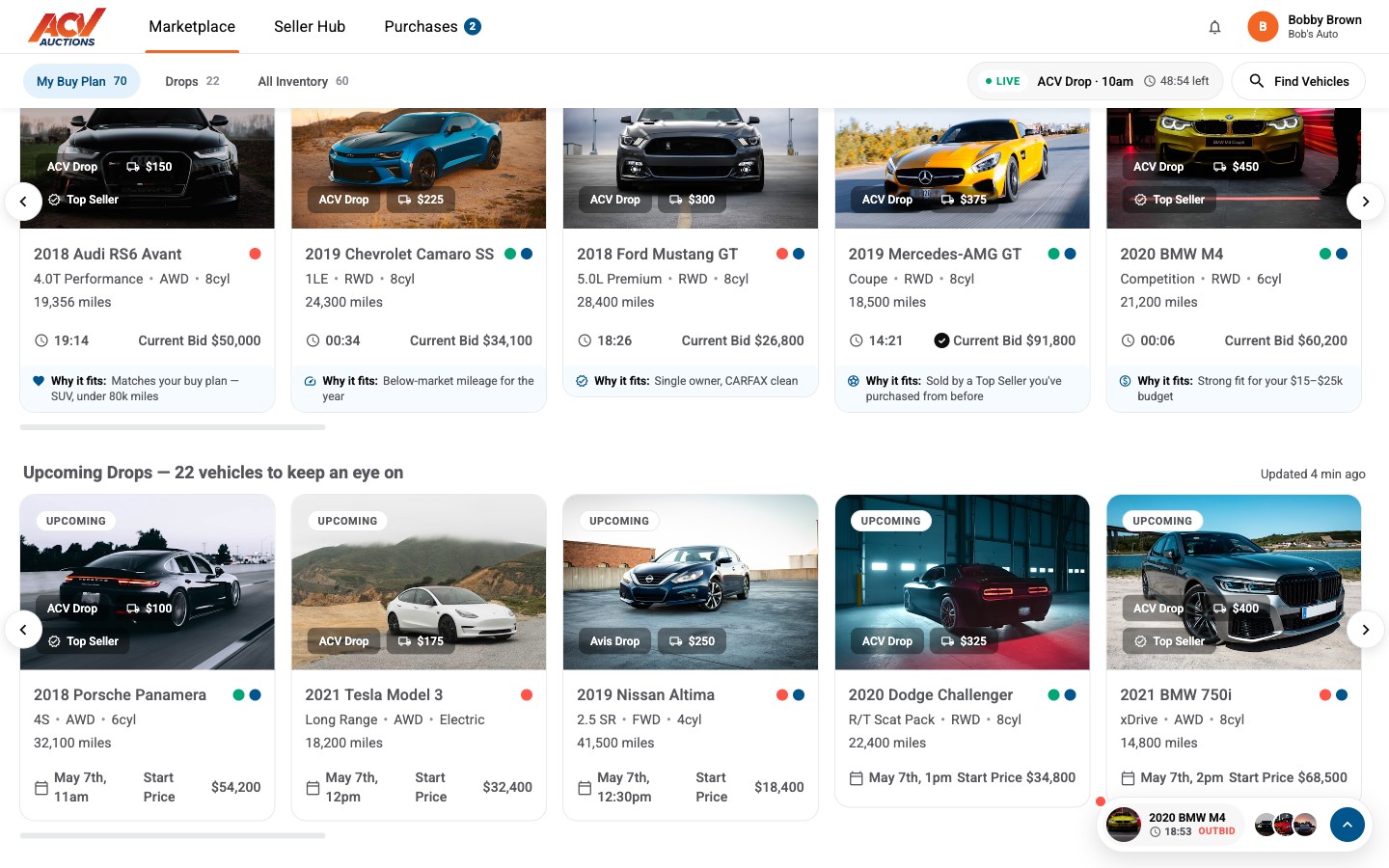Click the Find Vehicles button

click(1298, 81)
